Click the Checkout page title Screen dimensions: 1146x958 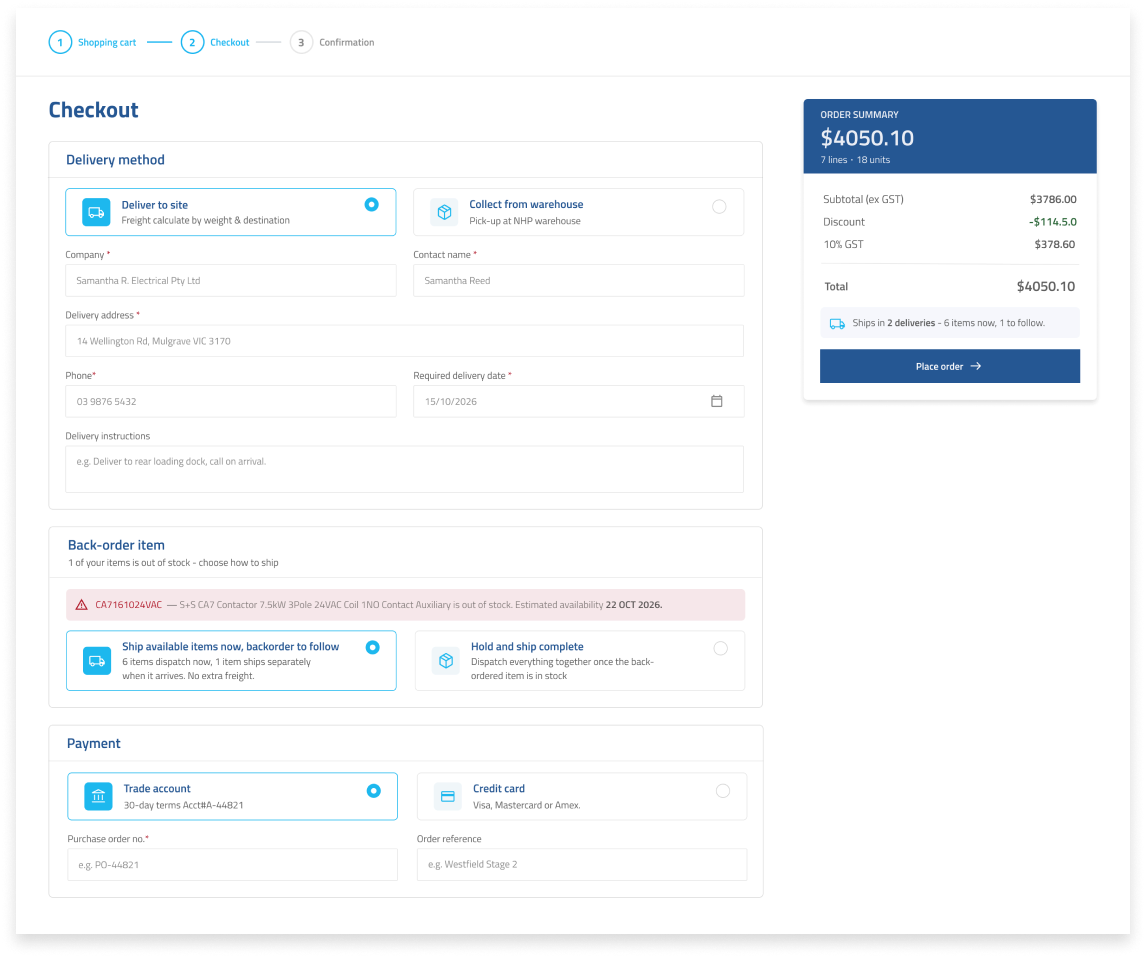click(x=94, y=110)
